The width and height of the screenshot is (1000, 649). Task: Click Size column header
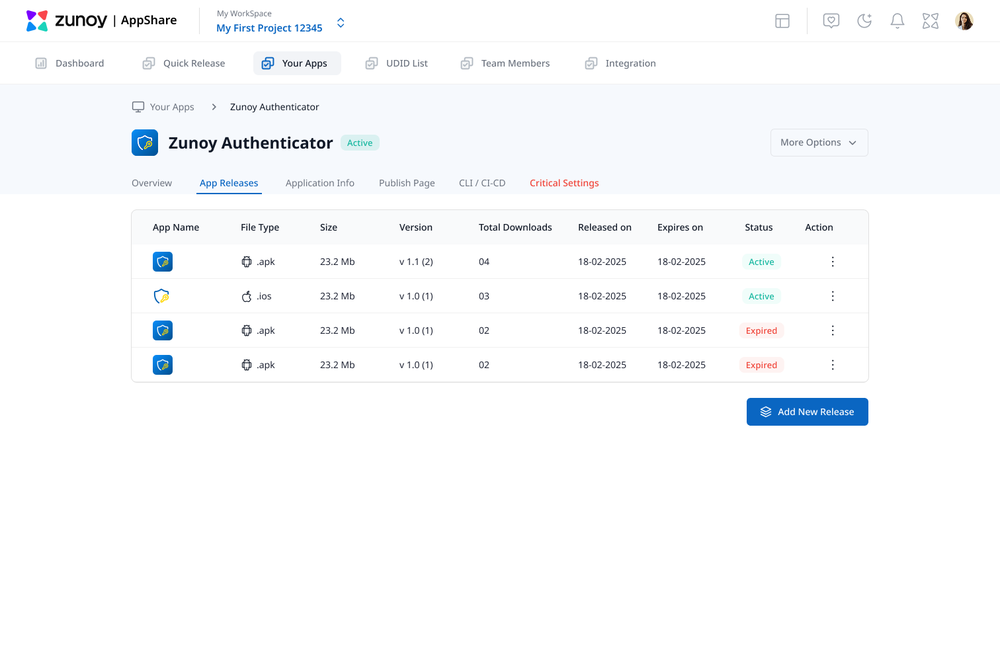click(x=328, y=227)
